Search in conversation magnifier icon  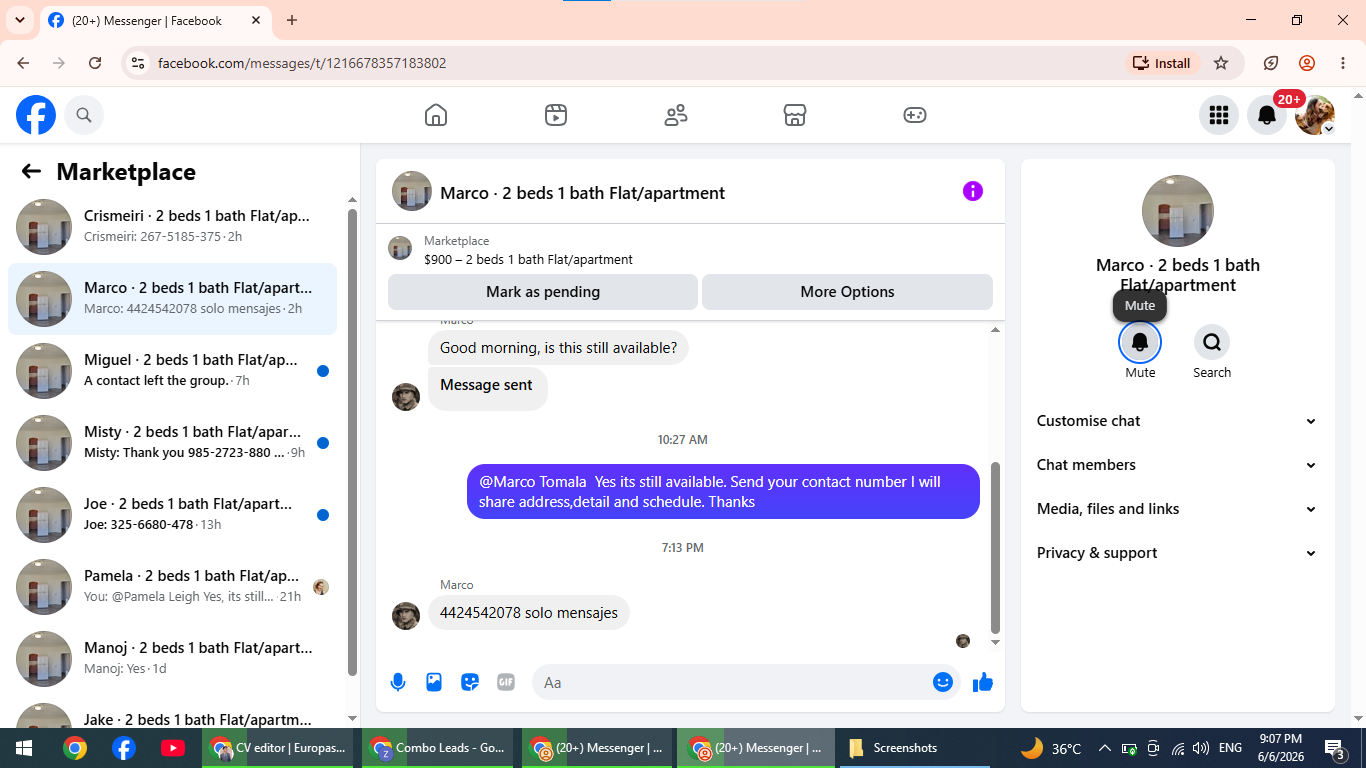click(x=1212, y=342)
